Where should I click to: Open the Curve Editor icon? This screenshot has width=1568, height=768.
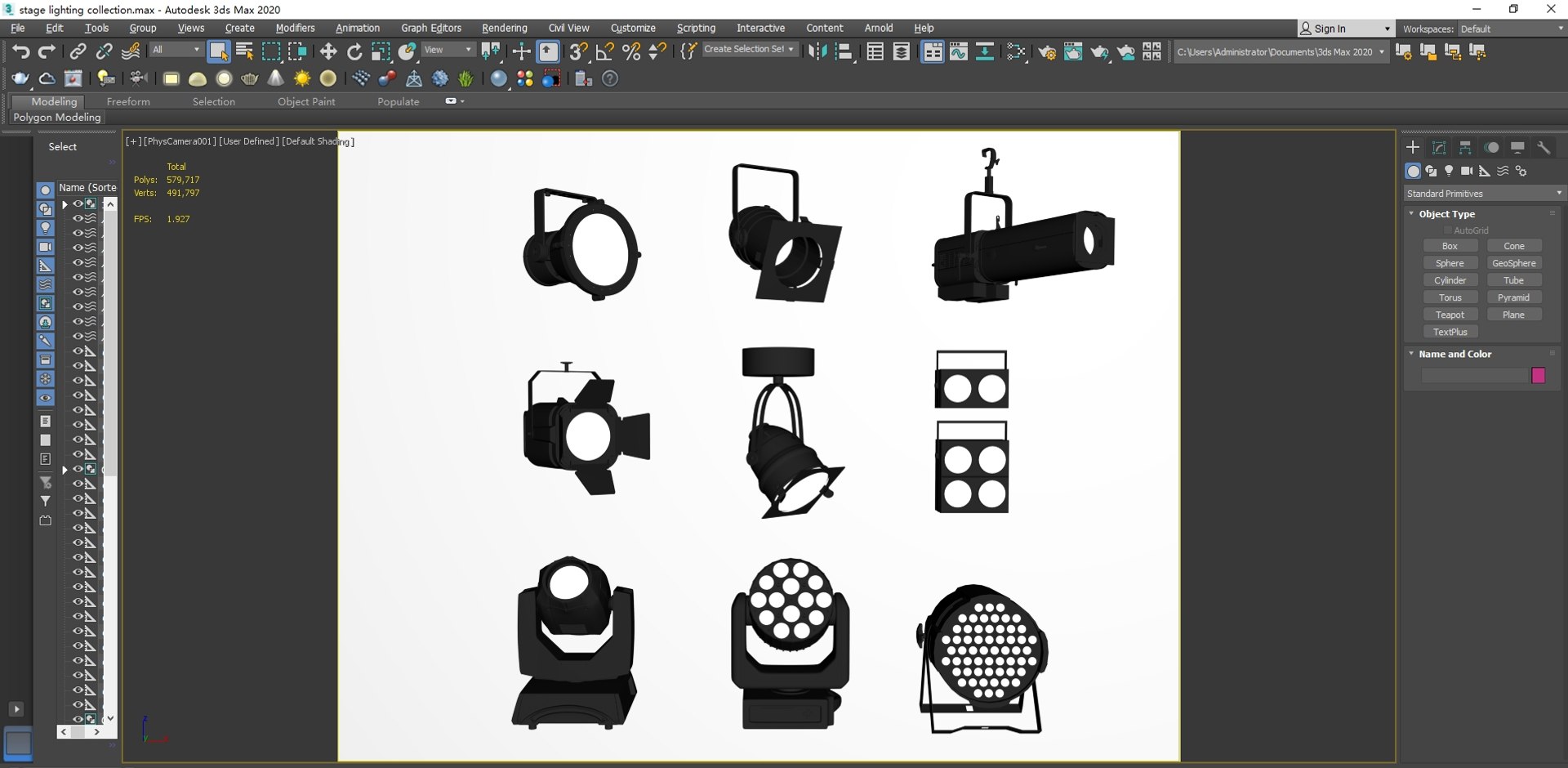click(x=959, y=51)
